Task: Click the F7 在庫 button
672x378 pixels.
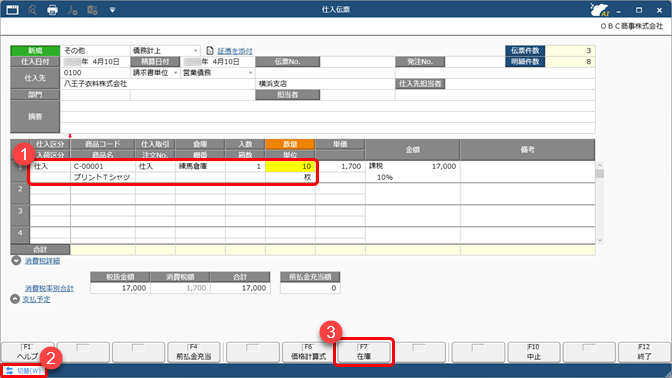Action: pyautogui.click(x=364, y=352)
